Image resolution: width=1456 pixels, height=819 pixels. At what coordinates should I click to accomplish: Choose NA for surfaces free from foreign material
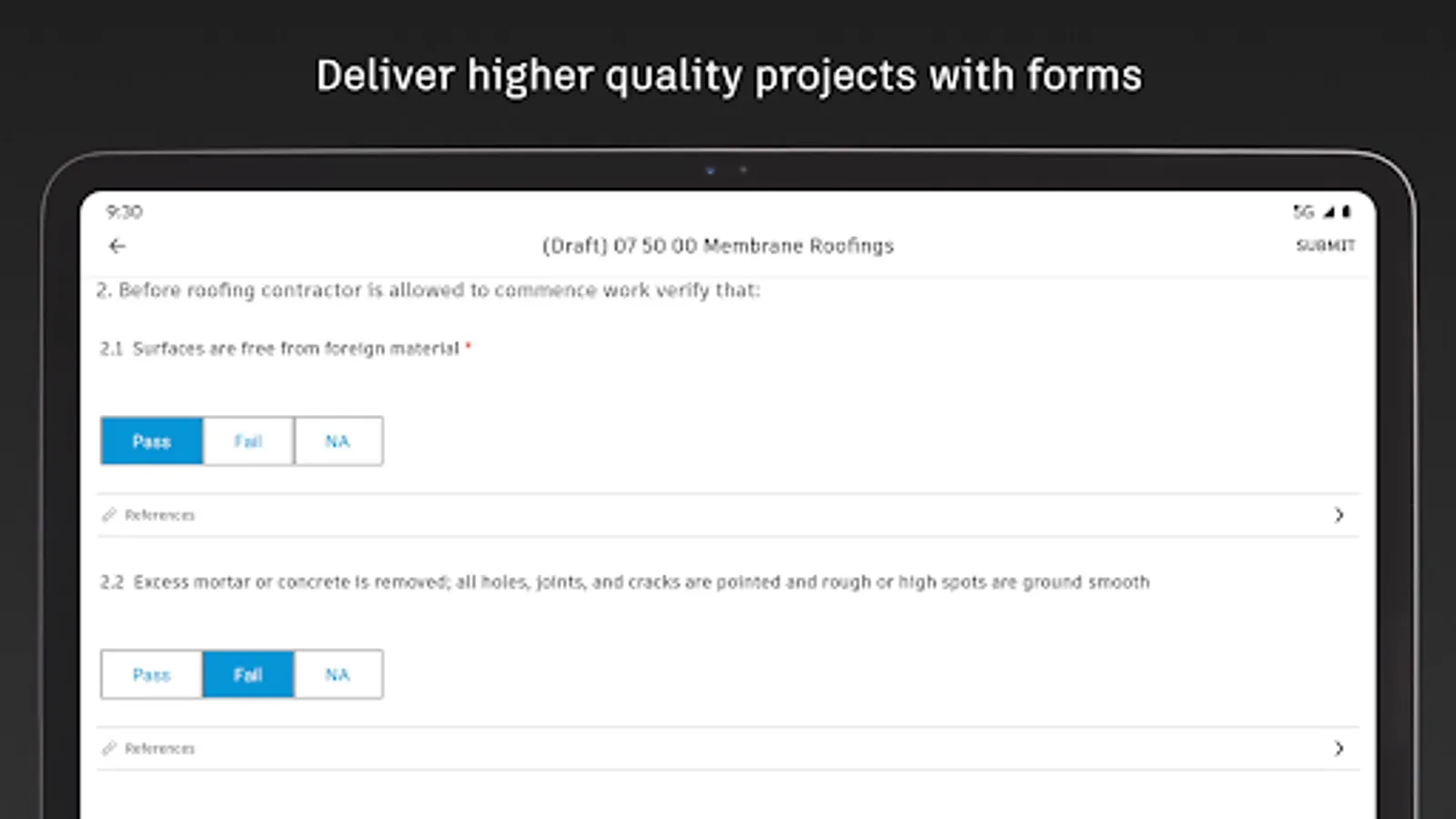[338, 441]
